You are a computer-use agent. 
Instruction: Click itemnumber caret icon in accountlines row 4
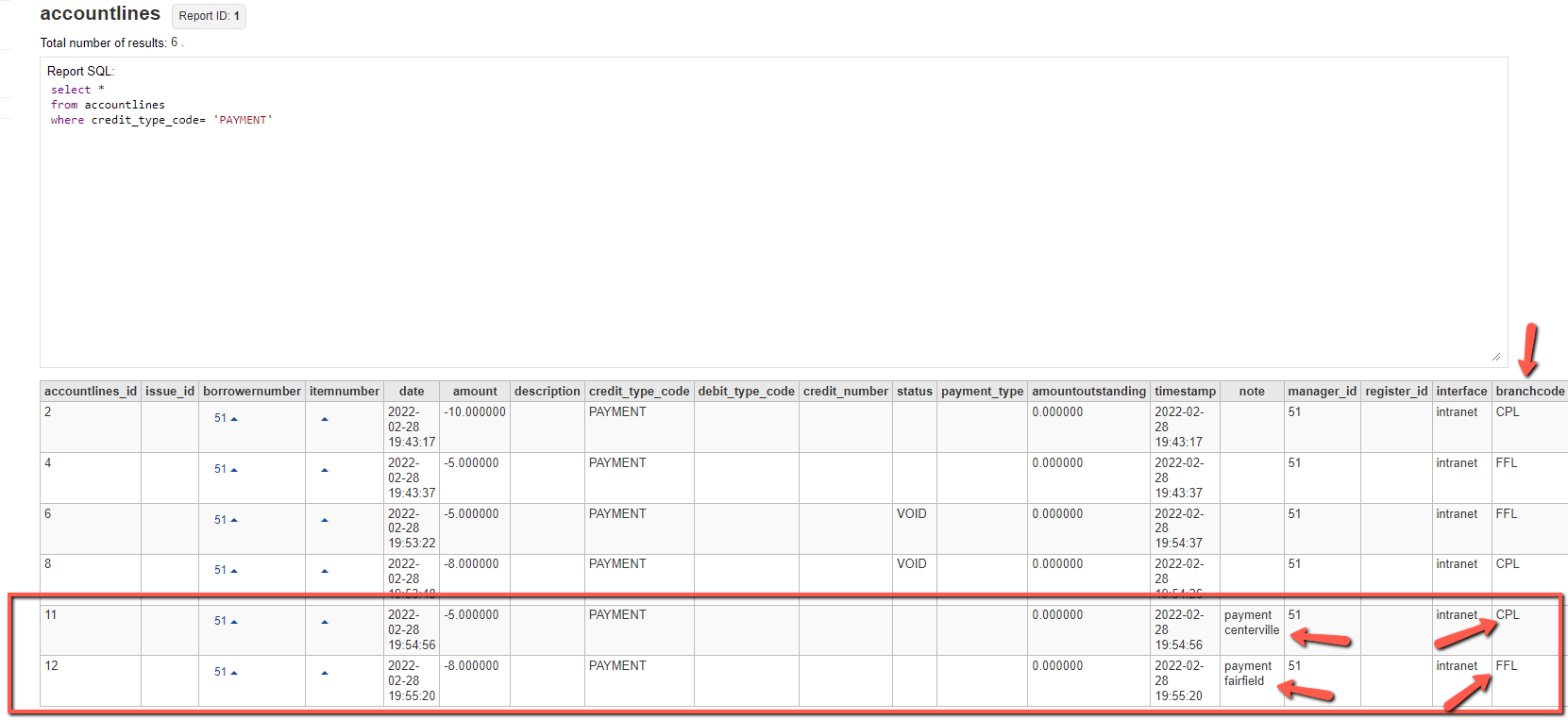click(325, 470)
